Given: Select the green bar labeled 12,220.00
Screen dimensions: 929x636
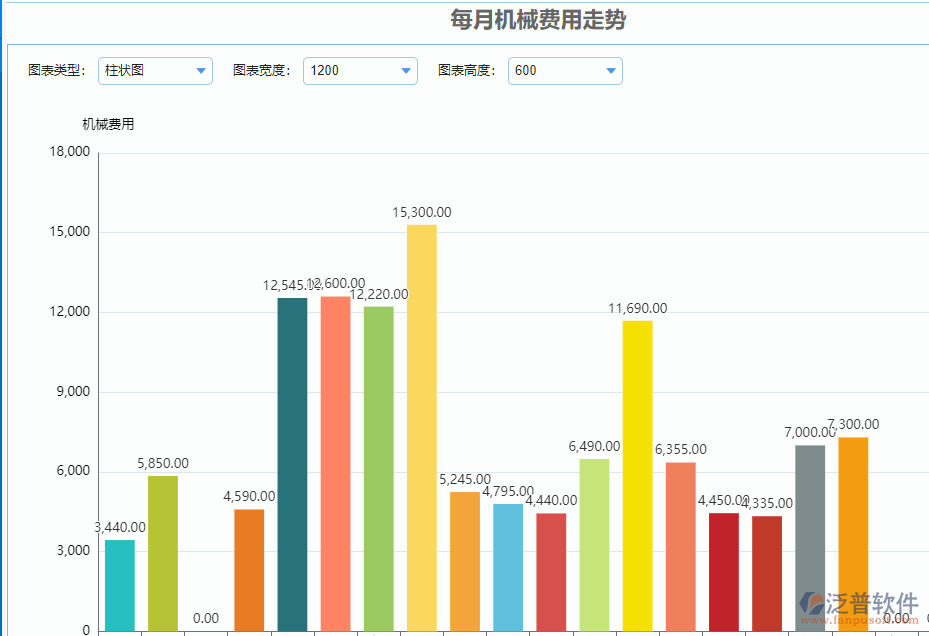Looking at the screenshot, I should [x=378, y=468].
